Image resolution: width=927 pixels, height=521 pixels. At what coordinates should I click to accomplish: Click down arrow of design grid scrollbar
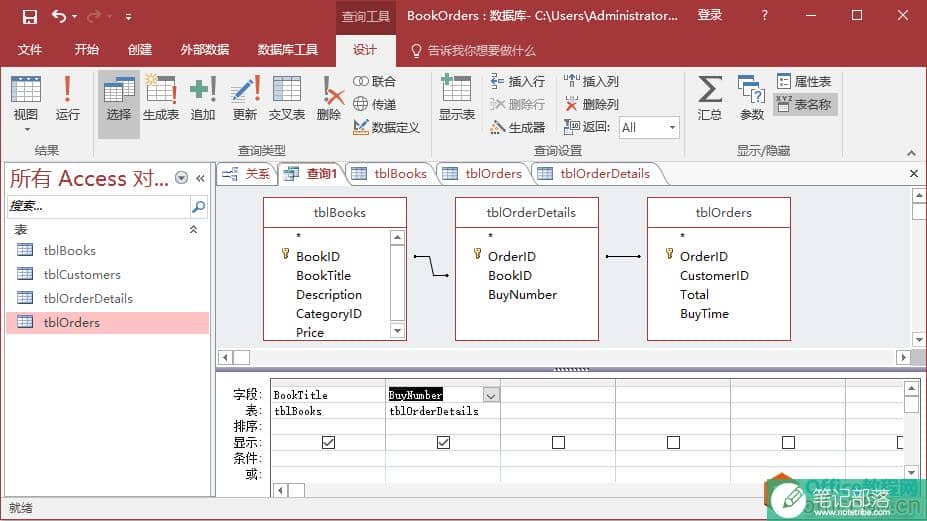[x=911, y=473]
